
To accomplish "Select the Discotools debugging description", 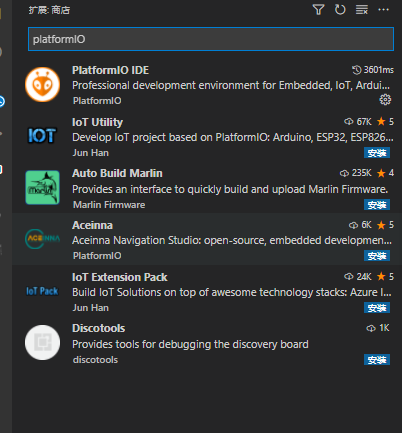I will [190, 344].
